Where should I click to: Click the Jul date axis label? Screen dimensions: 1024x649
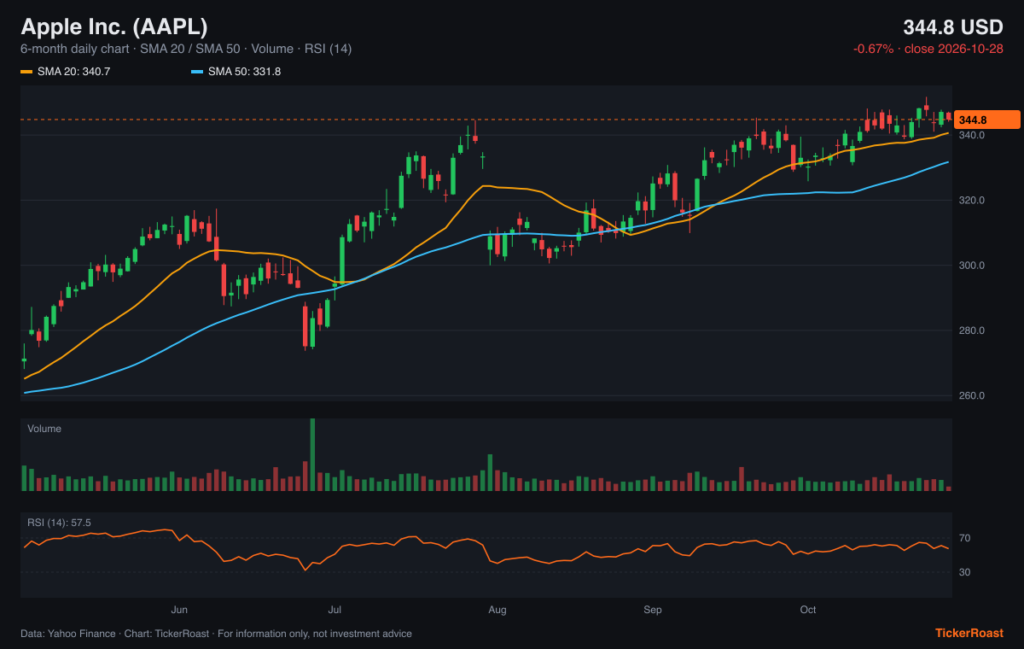[x=334, y=610]
